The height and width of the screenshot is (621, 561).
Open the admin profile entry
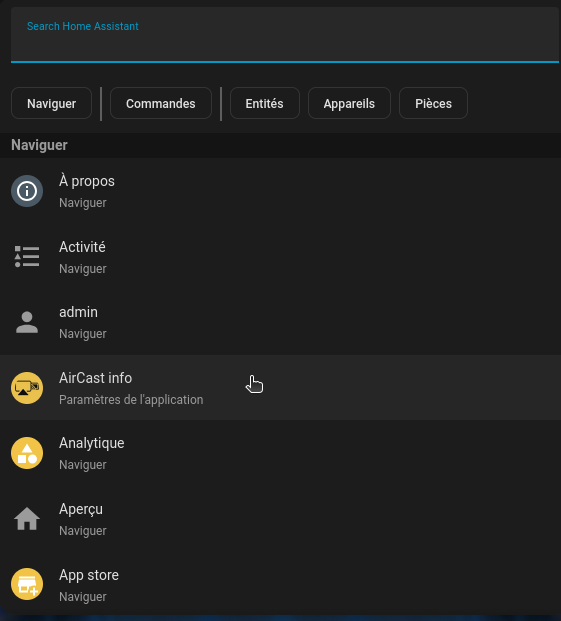click(x=280, y=322)
